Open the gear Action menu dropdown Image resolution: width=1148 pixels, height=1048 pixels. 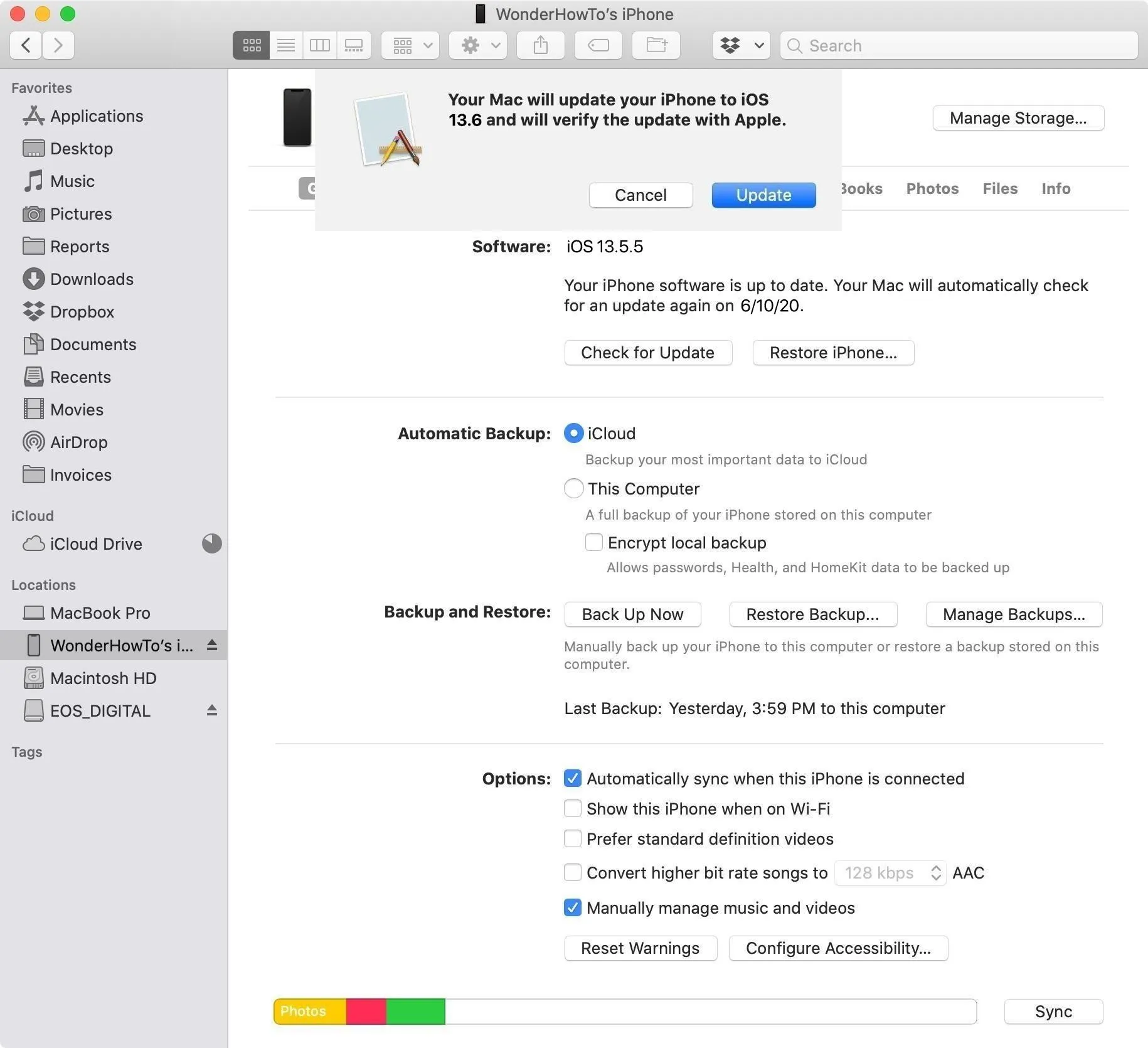pyautogui.click(x=478, y=45)
